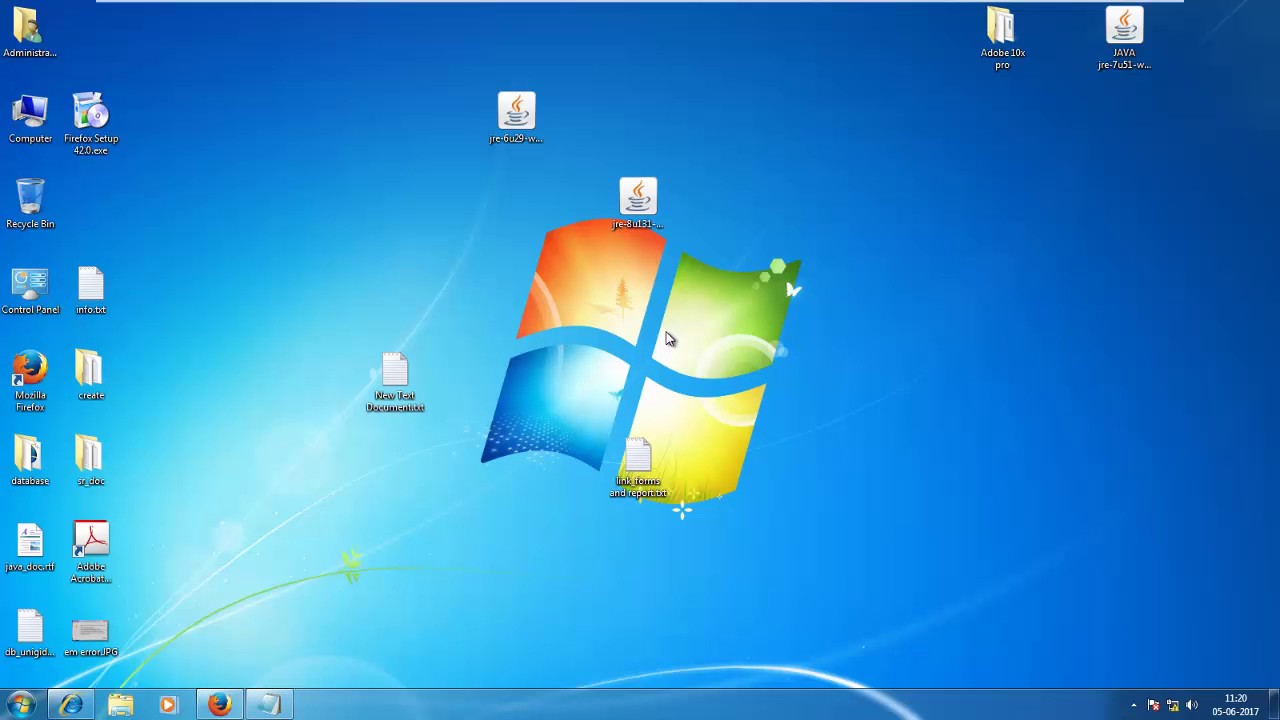Viewport: 1280px width, 720px height.
Task: Open the network status tray icon
Action: [x=1172, y=706]
